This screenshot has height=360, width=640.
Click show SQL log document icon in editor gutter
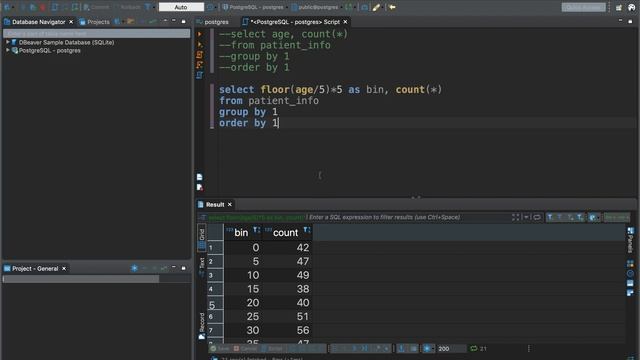point(199,177)
